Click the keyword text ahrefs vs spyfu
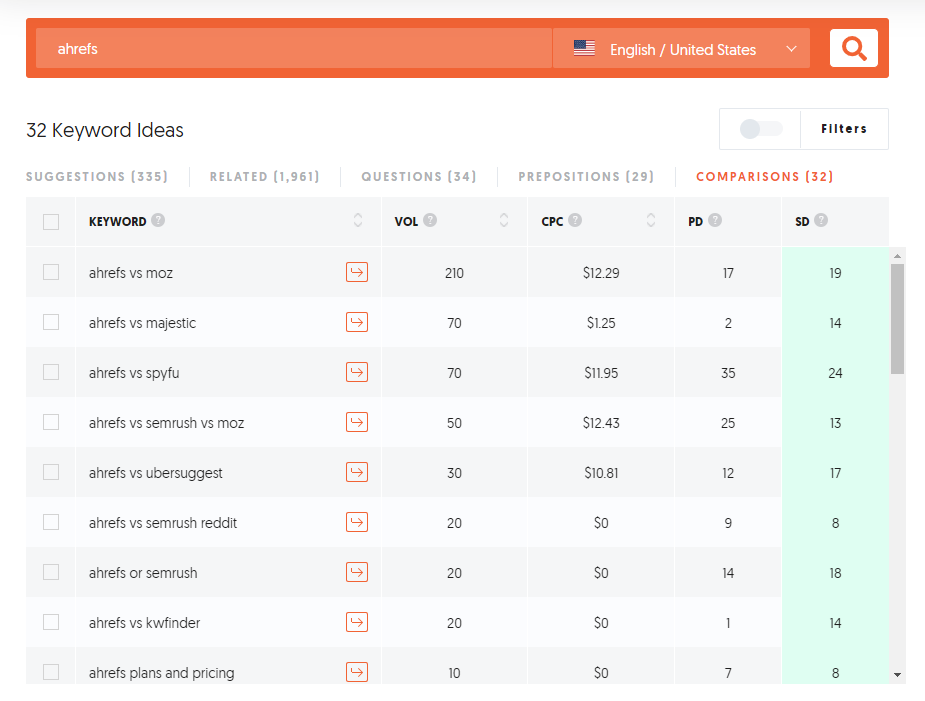 (134, 373)
